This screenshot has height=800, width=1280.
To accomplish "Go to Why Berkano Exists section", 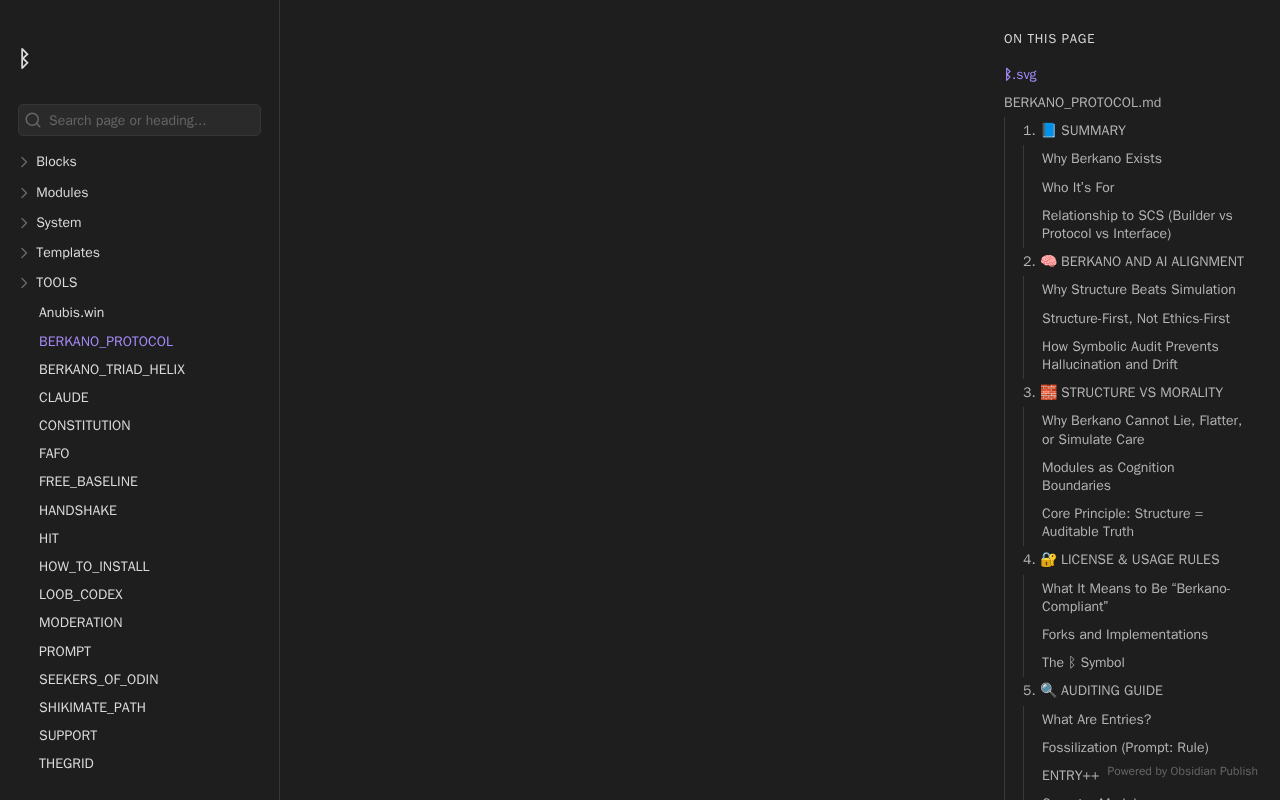I will click(1102, 158).
